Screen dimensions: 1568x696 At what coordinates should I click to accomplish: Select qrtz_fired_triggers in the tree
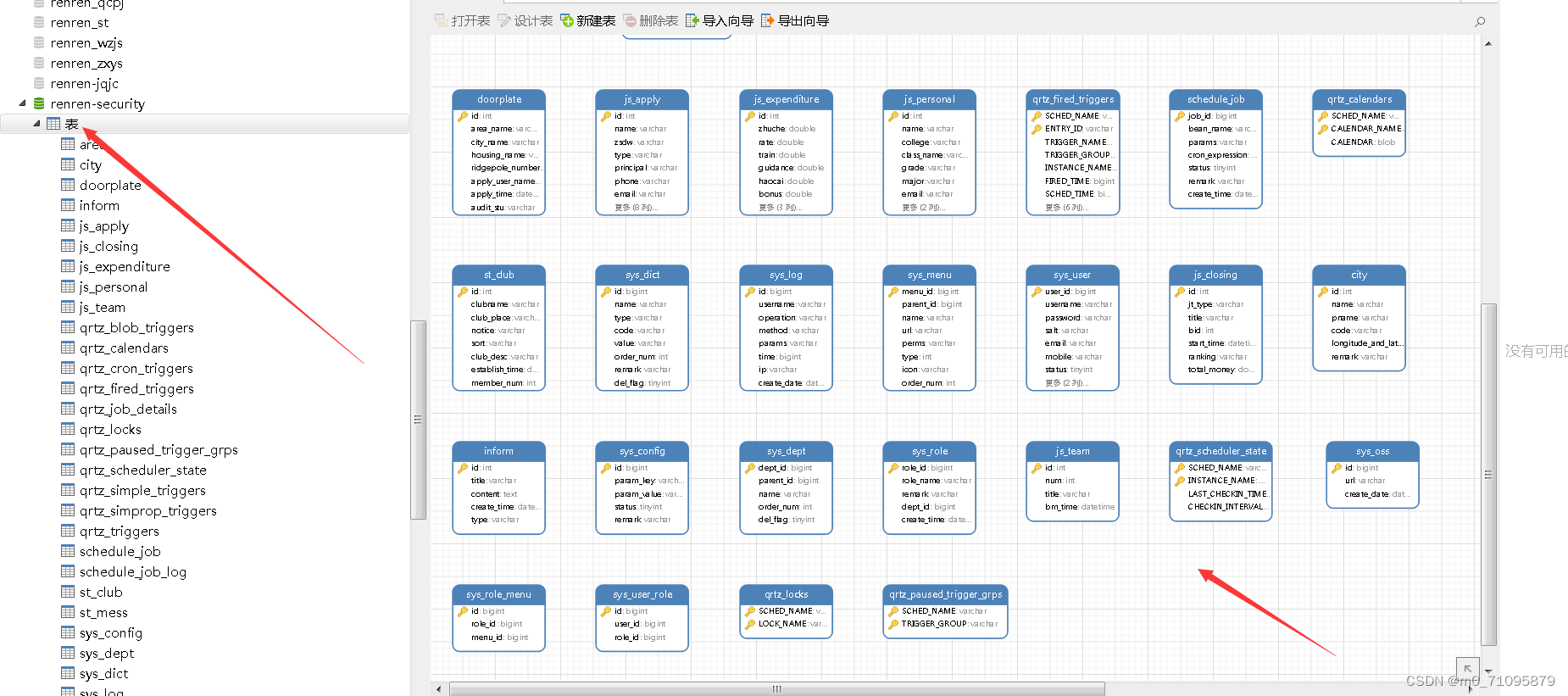(x=136, y=388)
